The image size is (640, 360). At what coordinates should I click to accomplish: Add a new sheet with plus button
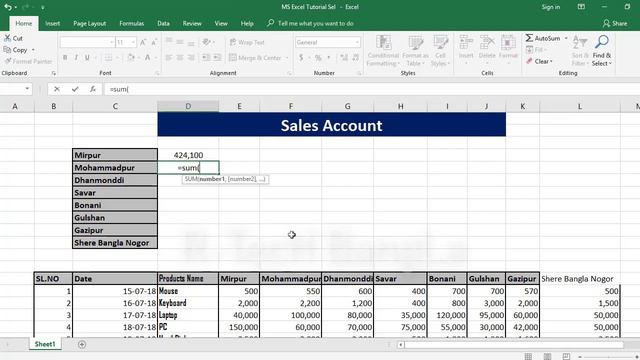[x=82, y=344]
